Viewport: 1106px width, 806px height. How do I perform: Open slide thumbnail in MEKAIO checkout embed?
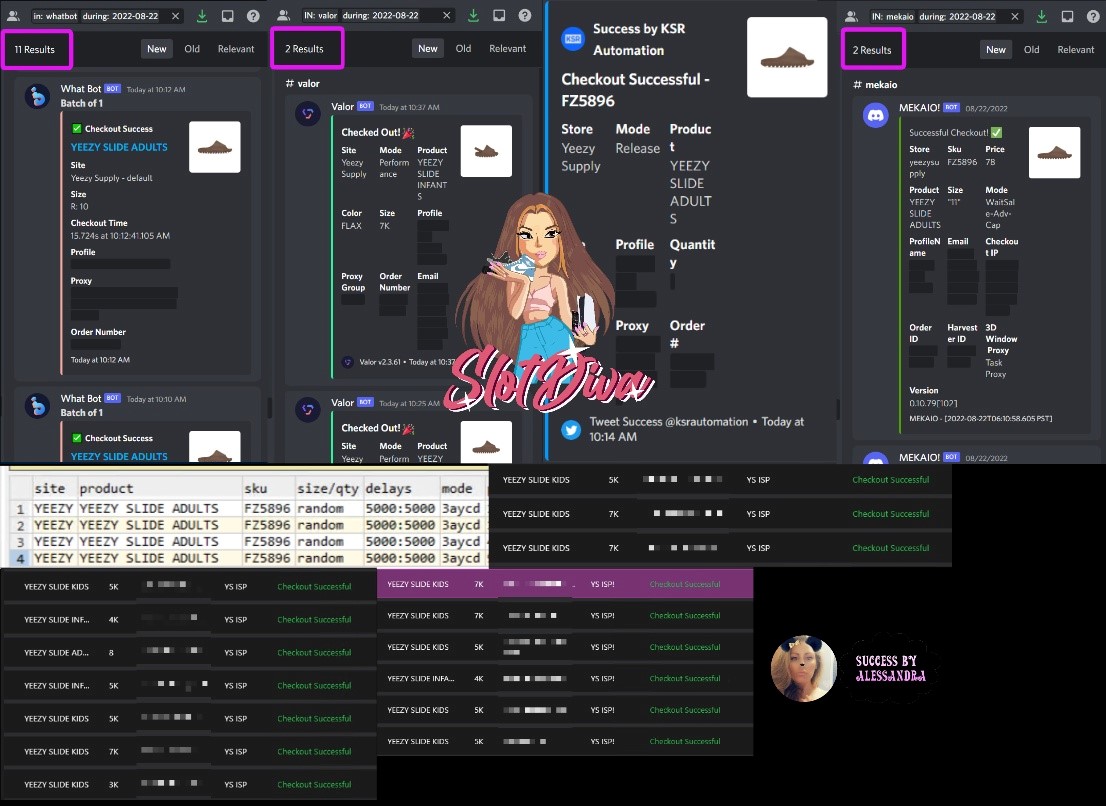coord(1055,152)
